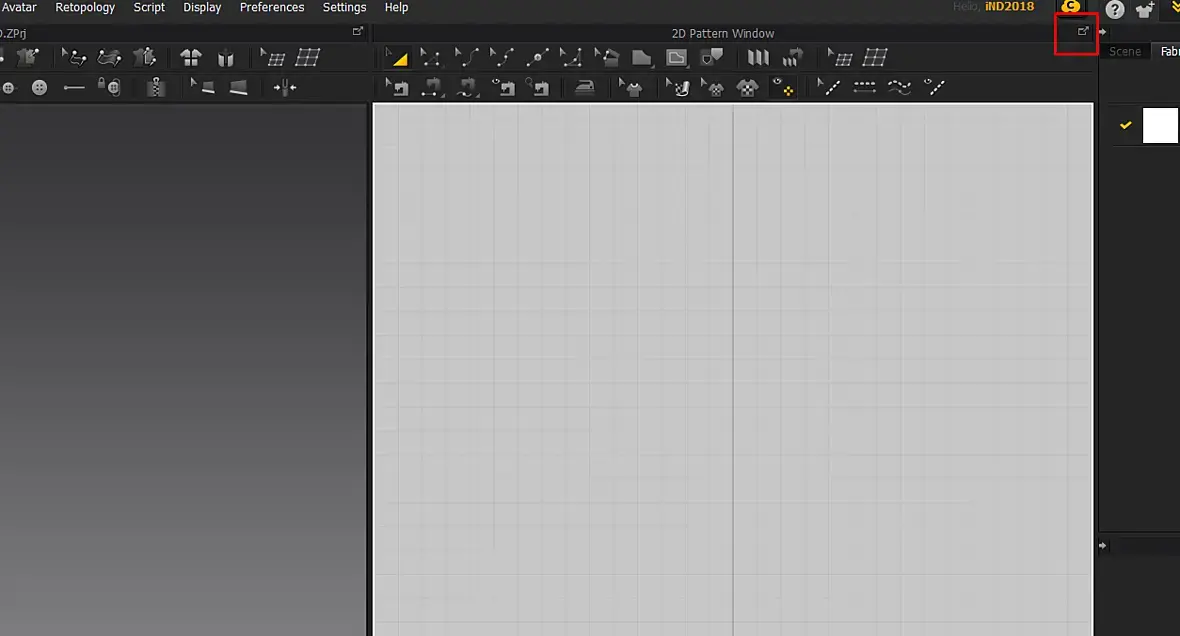Select Edit Sewing tool in 2D toolbar

click(397, 87)
